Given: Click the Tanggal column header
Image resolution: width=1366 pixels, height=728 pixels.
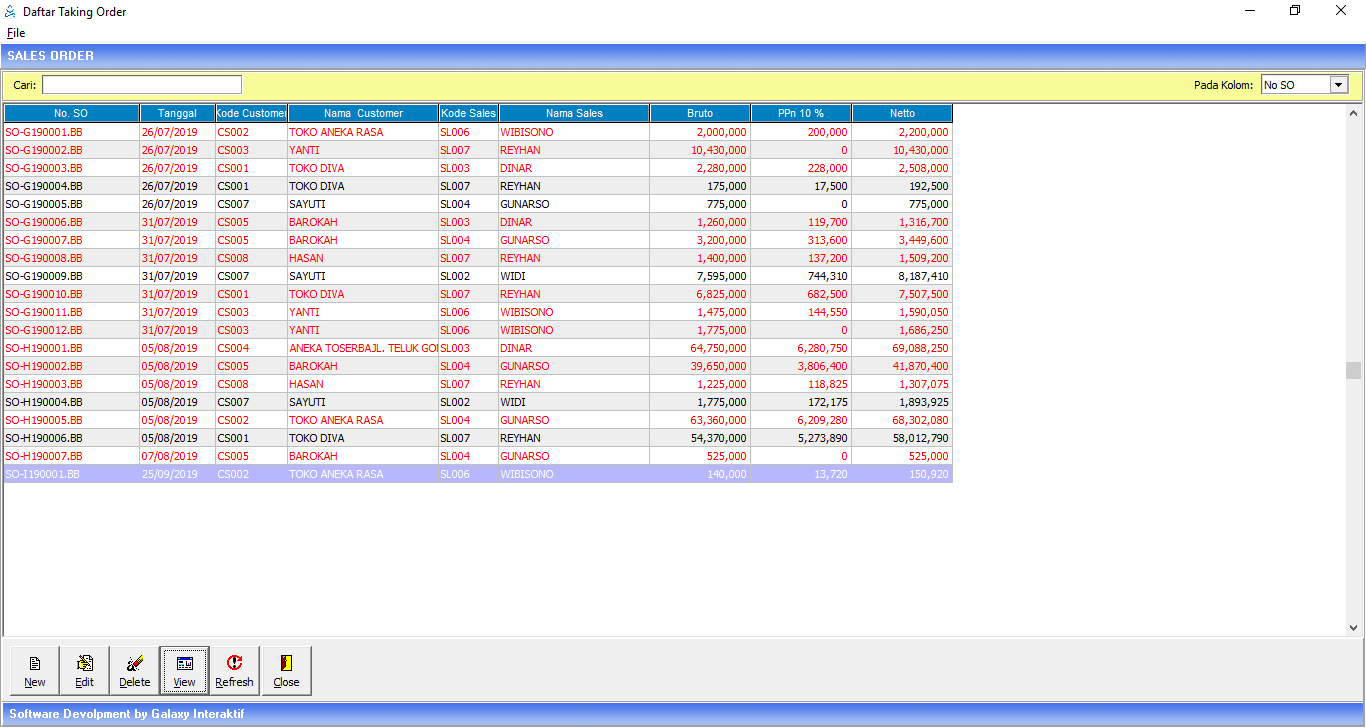Looking at the screenshot, I should [x=177, y=114].
